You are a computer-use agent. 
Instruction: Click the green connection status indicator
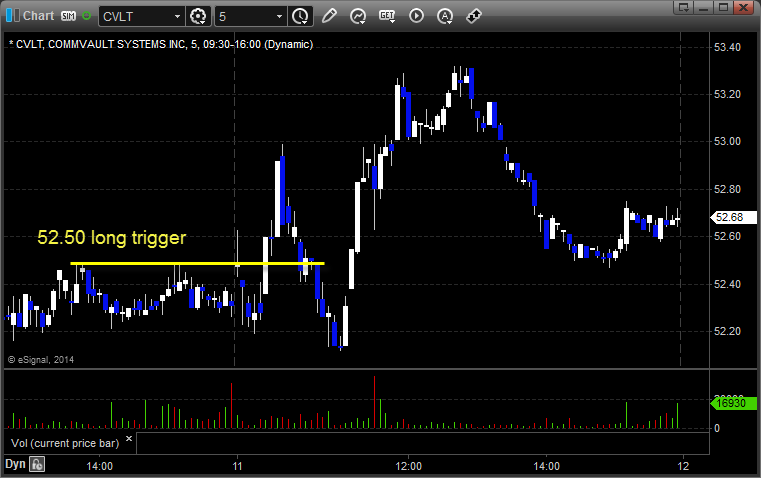click(x=86, y=16)
